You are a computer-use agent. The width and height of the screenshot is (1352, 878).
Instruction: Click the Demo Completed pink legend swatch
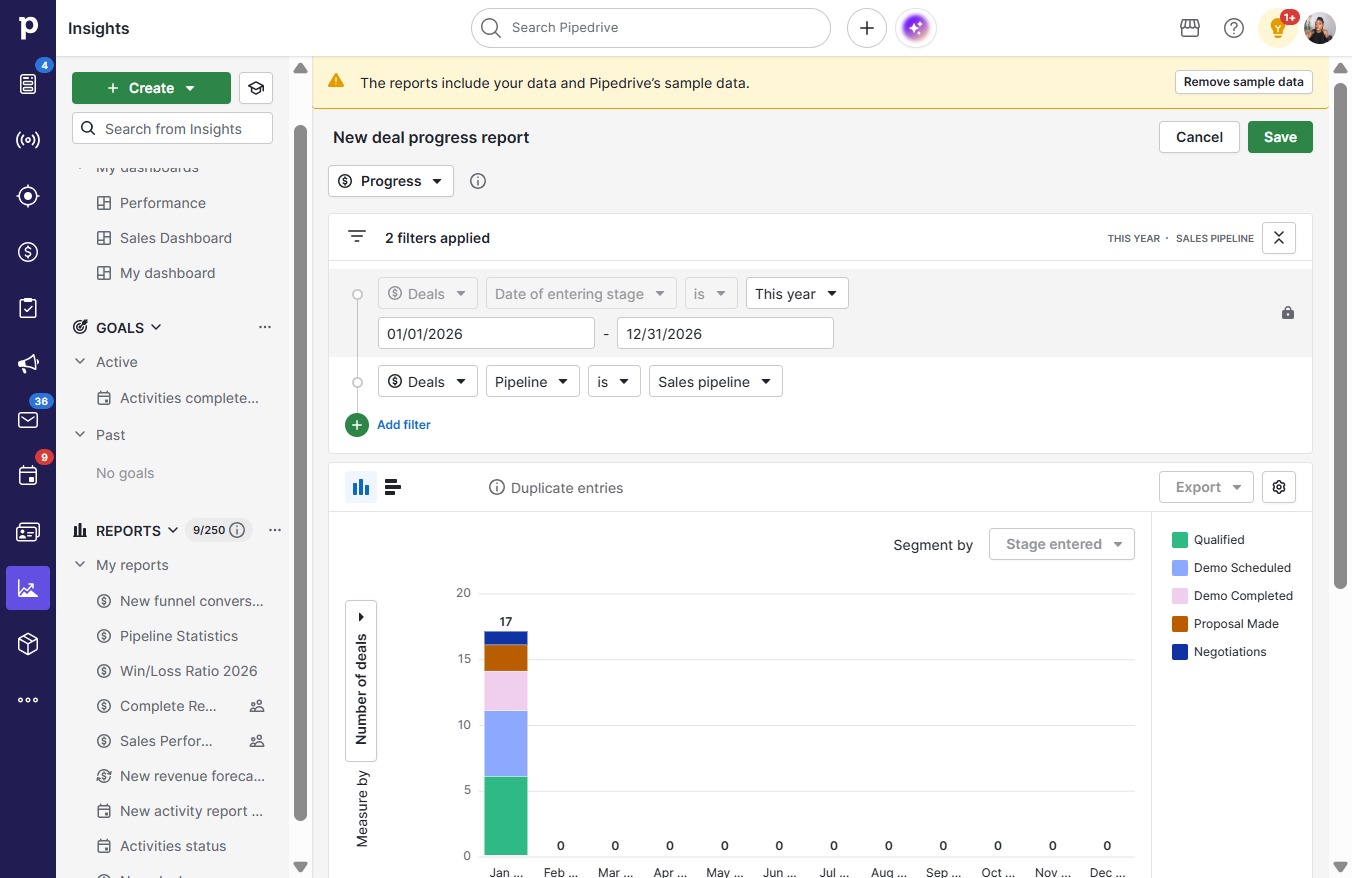pos(1180,596)
